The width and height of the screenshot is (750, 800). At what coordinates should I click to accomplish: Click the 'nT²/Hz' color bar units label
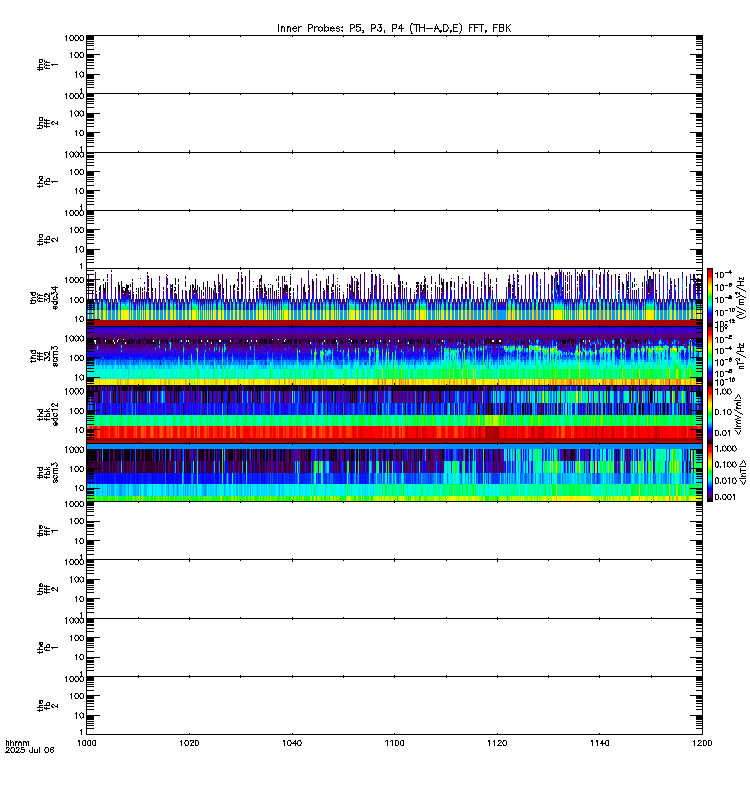pos(741,356)
